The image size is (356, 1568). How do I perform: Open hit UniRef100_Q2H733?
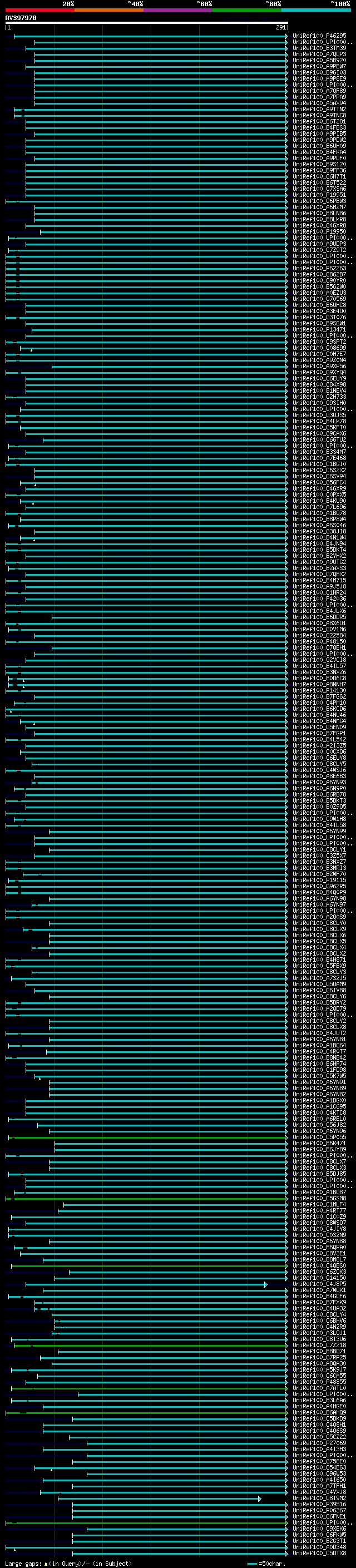click(x=319, y=396)
